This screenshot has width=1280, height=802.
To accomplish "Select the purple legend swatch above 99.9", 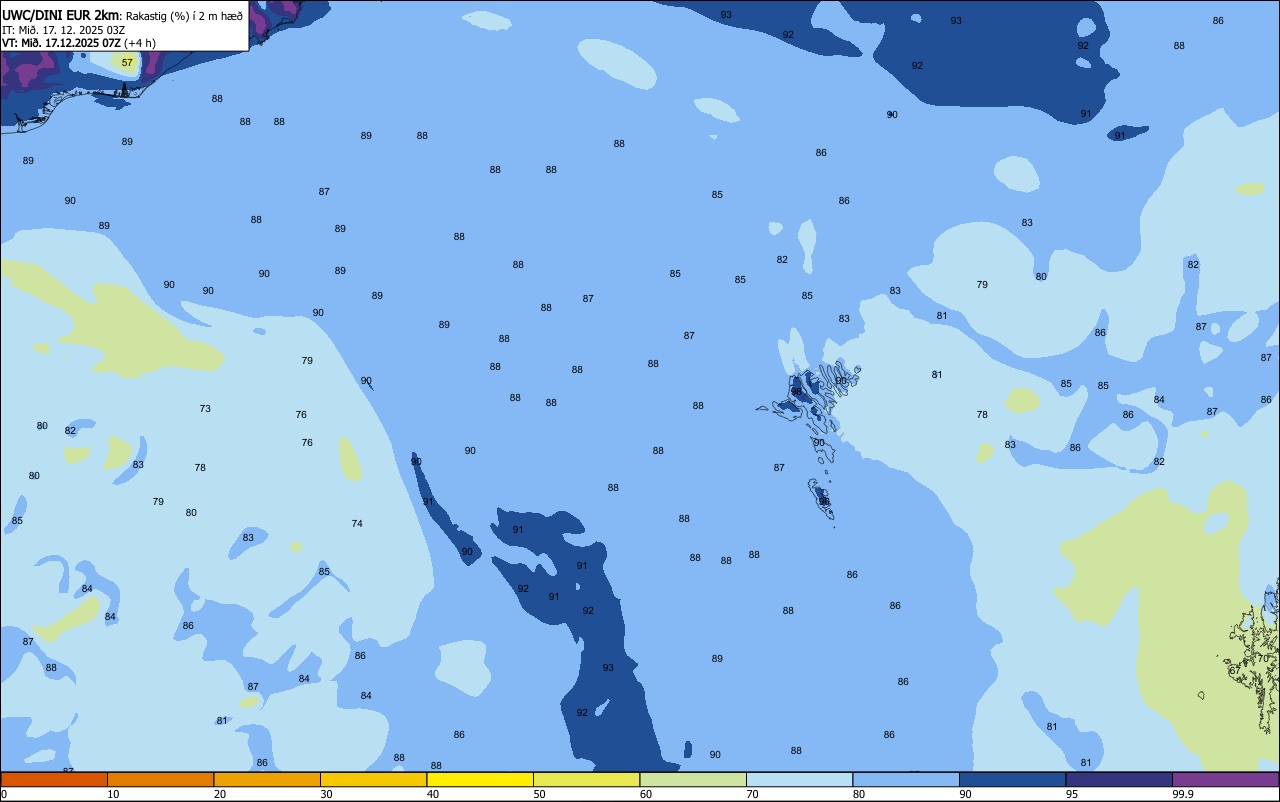I will [1225, 779].
